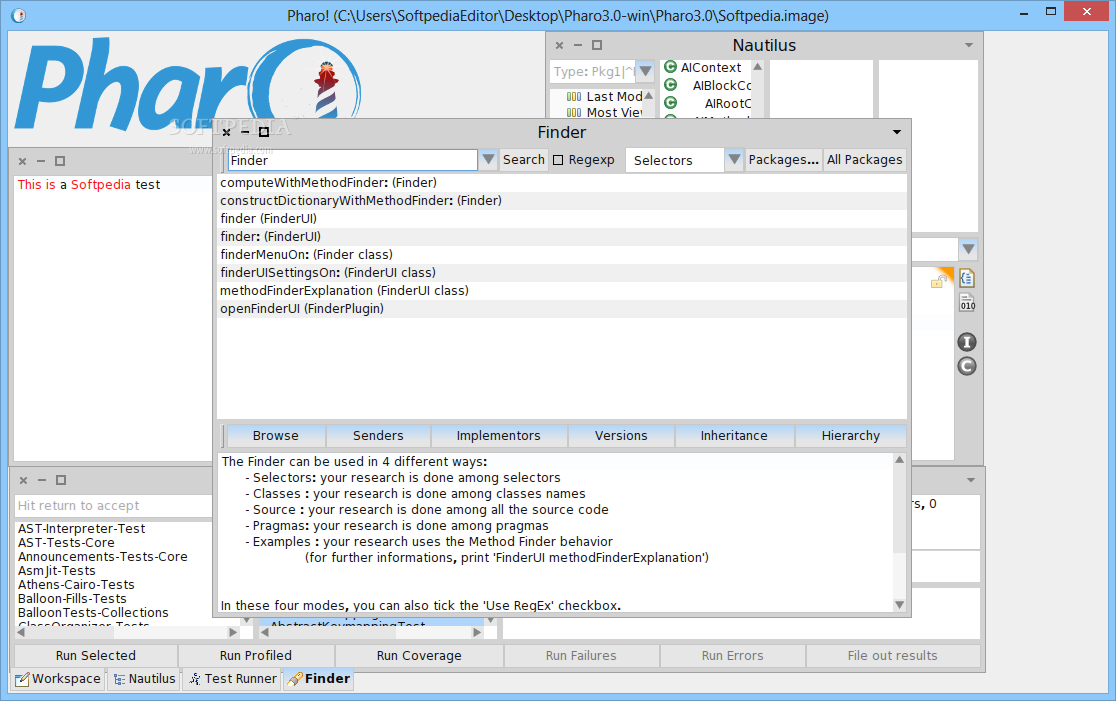Open the Finder search history dropdown arrow

click(x=488, y=159)
